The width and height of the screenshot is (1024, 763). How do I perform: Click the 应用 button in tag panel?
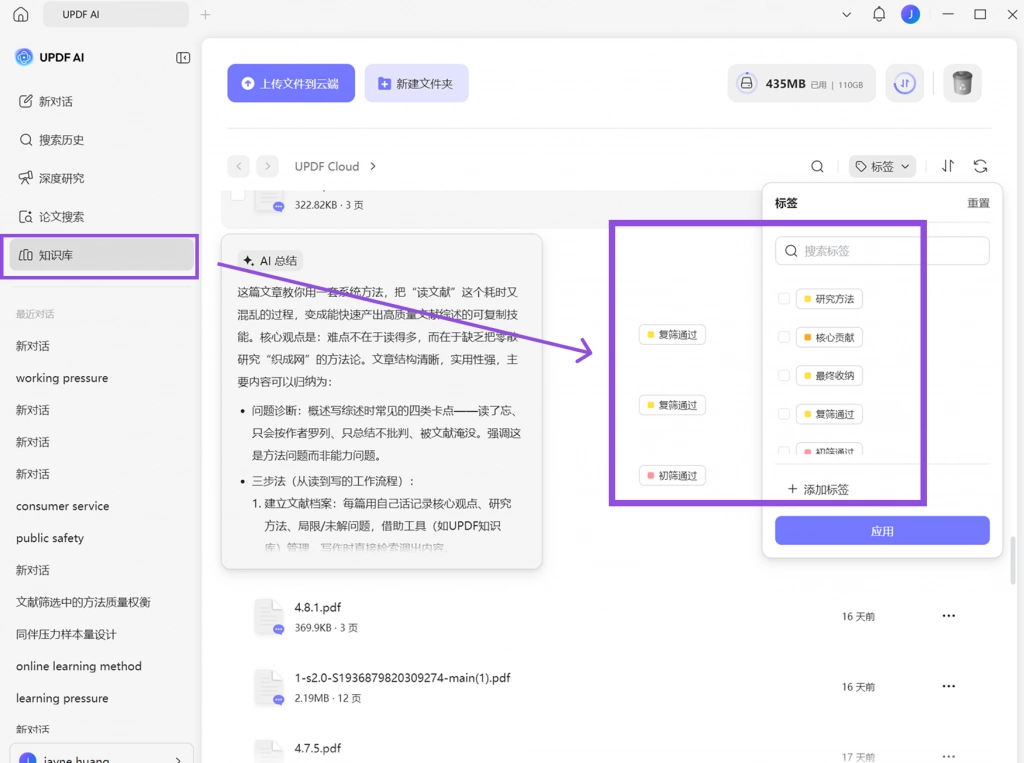click(x=882, y=530)
